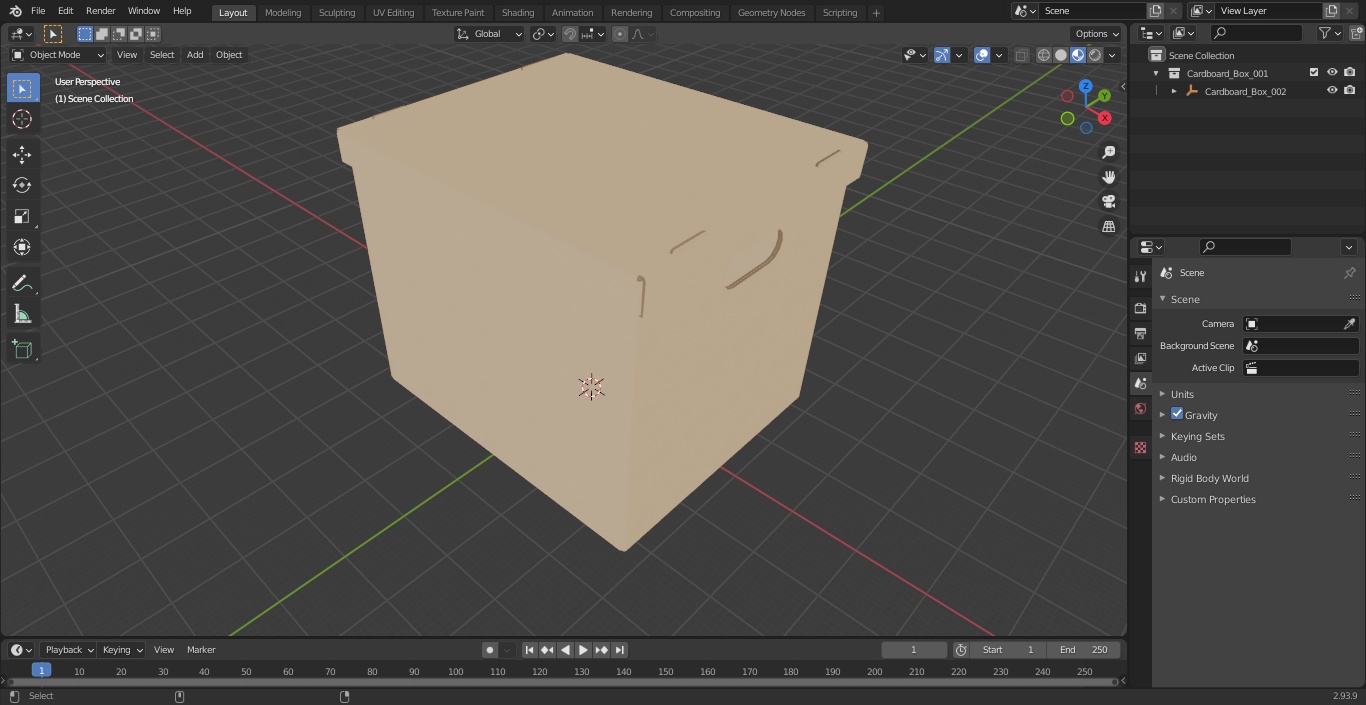
Task: Open the outliner filter dropdown
Action: click(x=1330, y=33)
